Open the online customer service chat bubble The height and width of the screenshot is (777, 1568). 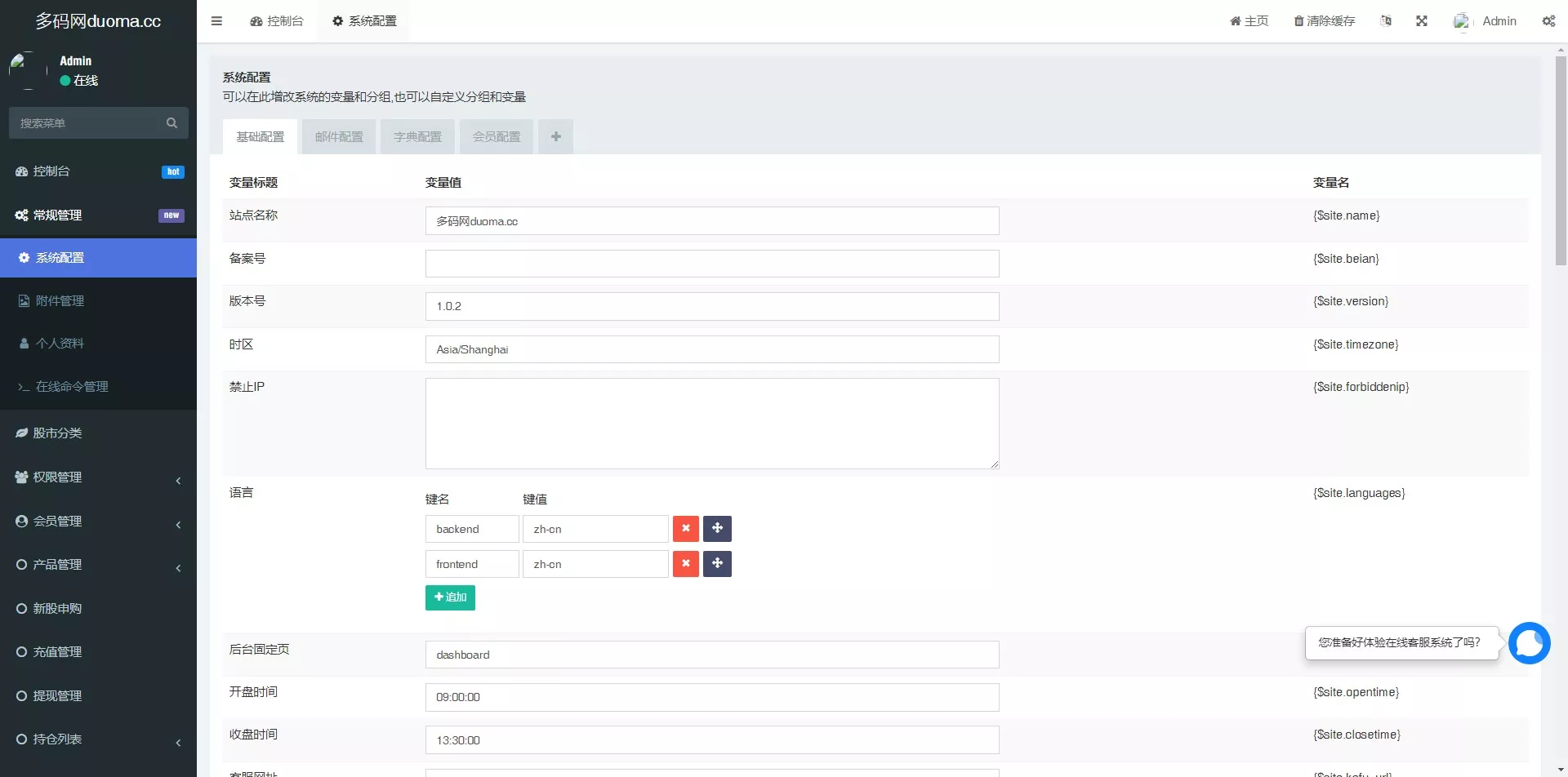[1529, 643]
